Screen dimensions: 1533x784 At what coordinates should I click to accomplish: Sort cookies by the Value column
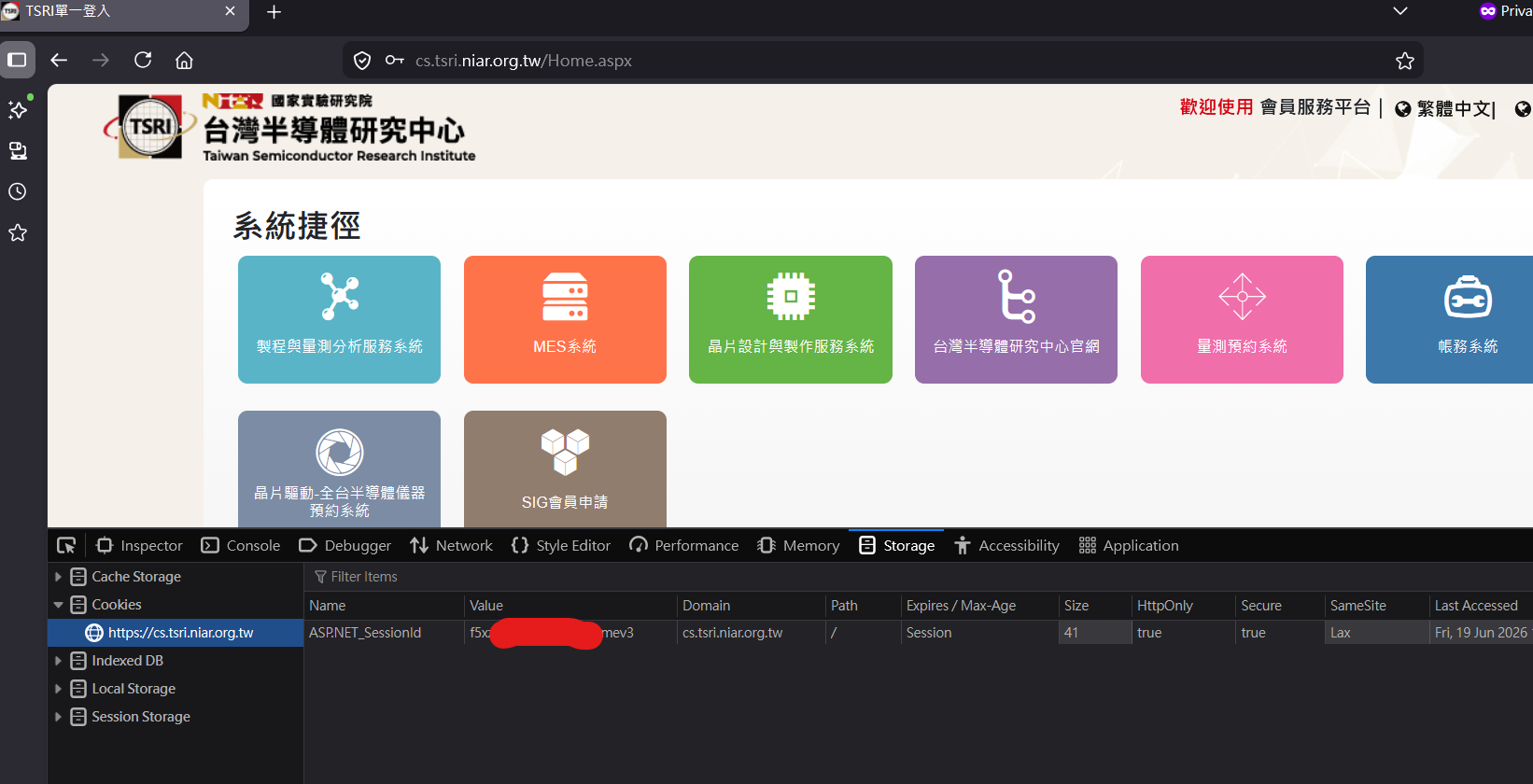click(570, 606)
